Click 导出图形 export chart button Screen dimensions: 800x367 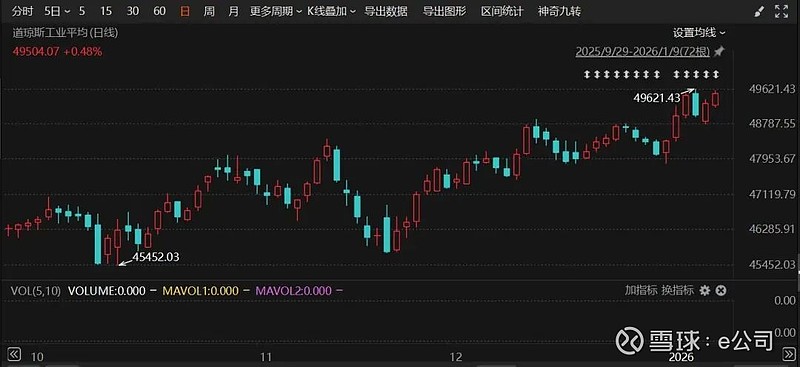[x=444, y=11]
